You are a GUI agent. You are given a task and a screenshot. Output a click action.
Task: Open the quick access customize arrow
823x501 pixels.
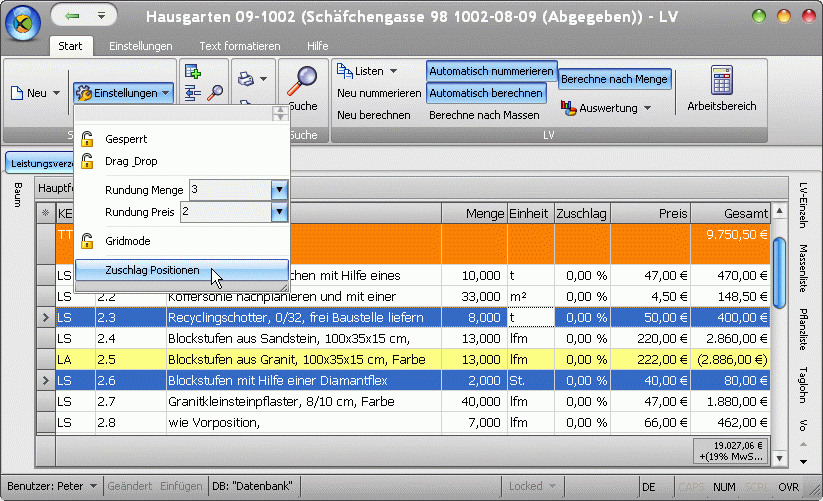101,16
